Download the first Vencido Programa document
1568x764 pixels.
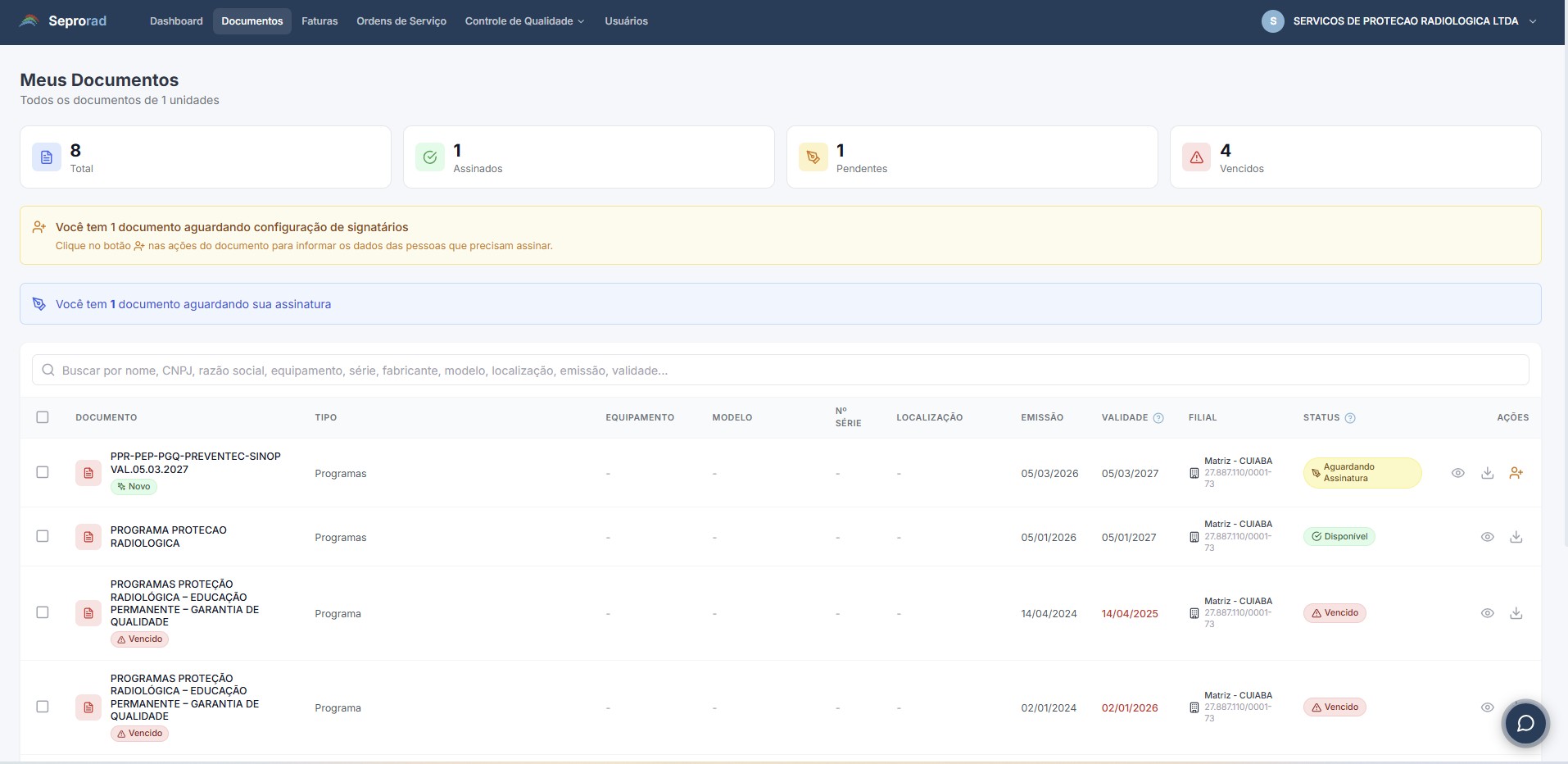click(x=1516, y=613)
